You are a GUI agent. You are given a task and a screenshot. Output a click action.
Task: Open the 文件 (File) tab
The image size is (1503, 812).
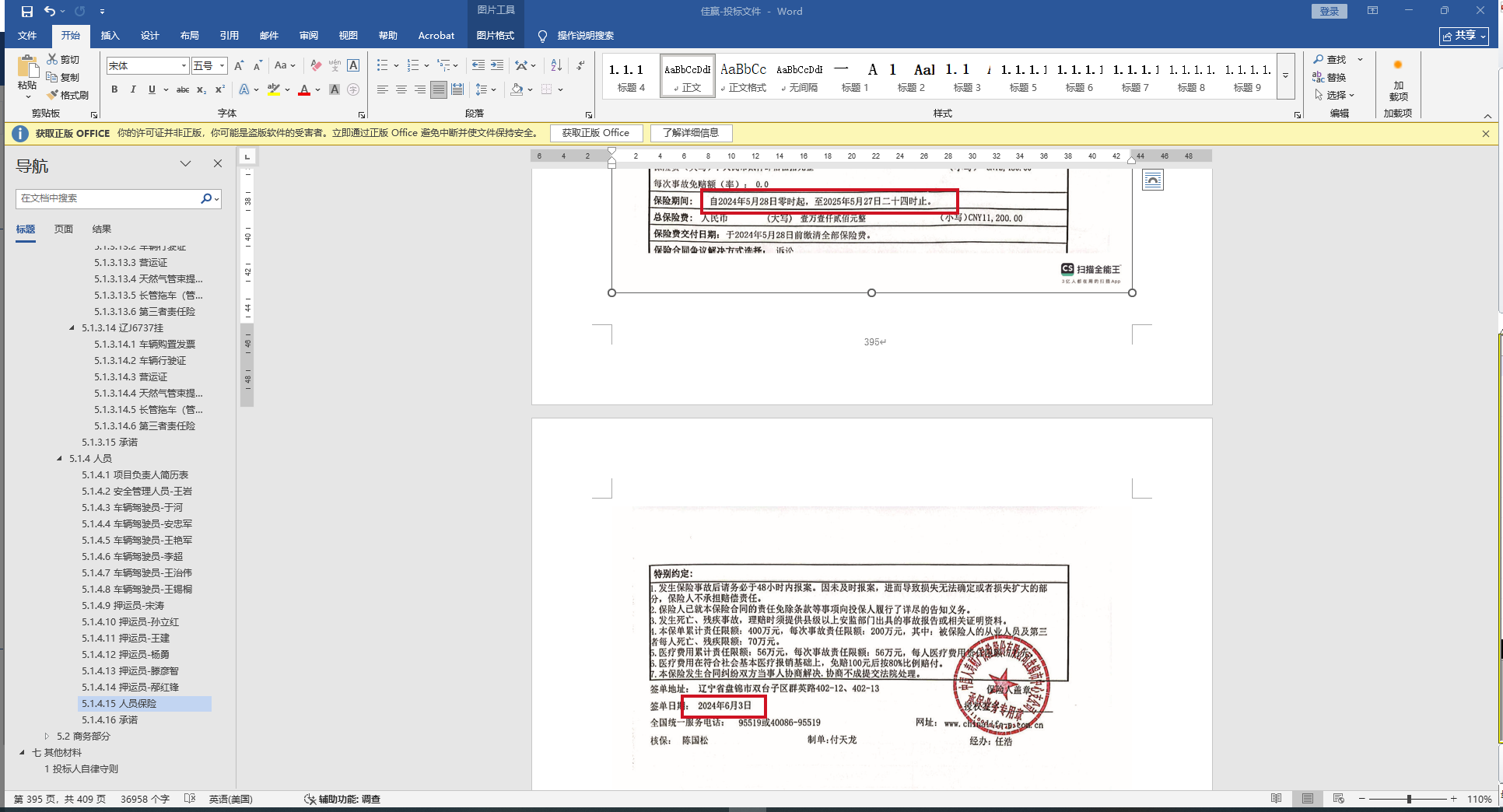pos(27,36)
